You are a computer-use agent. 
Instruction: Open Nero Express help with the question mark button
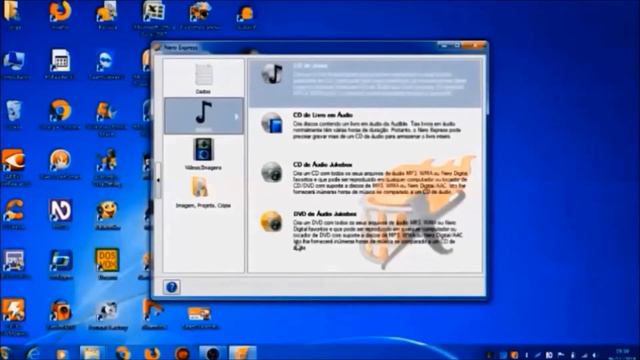pyautogui.click(x=171, y=287)
